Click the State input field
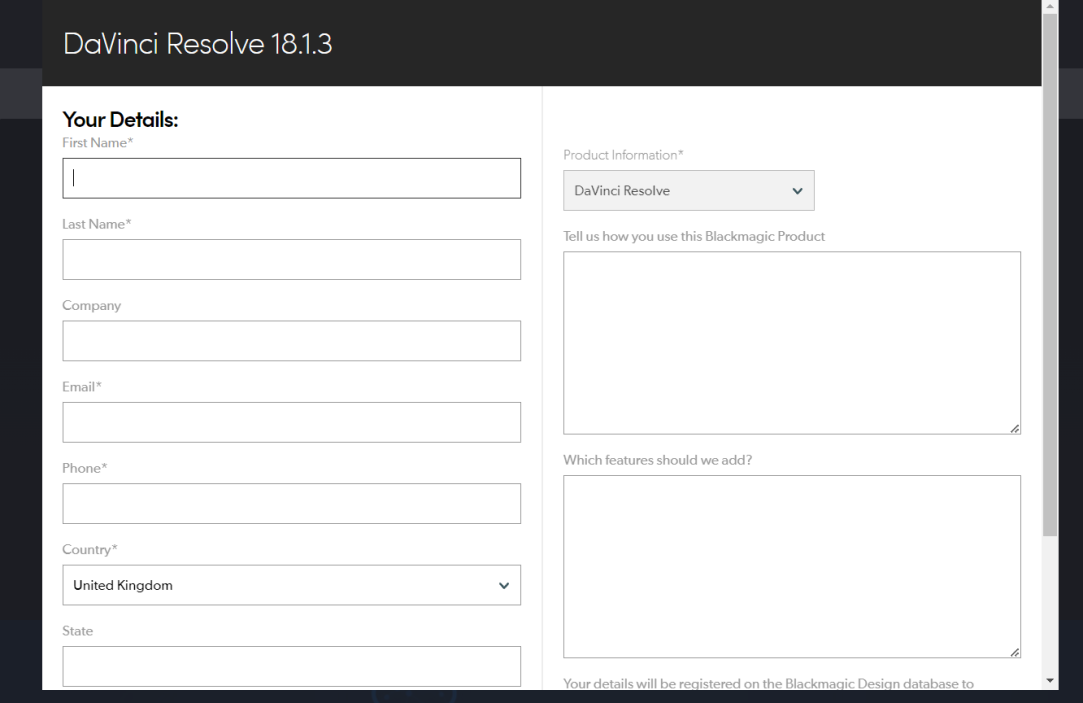The image size is (1083, 703). (x=291, y=666)
